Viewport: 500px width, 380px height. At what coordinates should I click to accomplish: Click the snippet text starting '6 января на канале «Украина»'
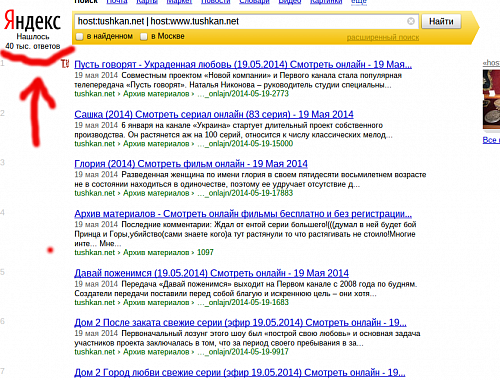click(x=252, y=125)
